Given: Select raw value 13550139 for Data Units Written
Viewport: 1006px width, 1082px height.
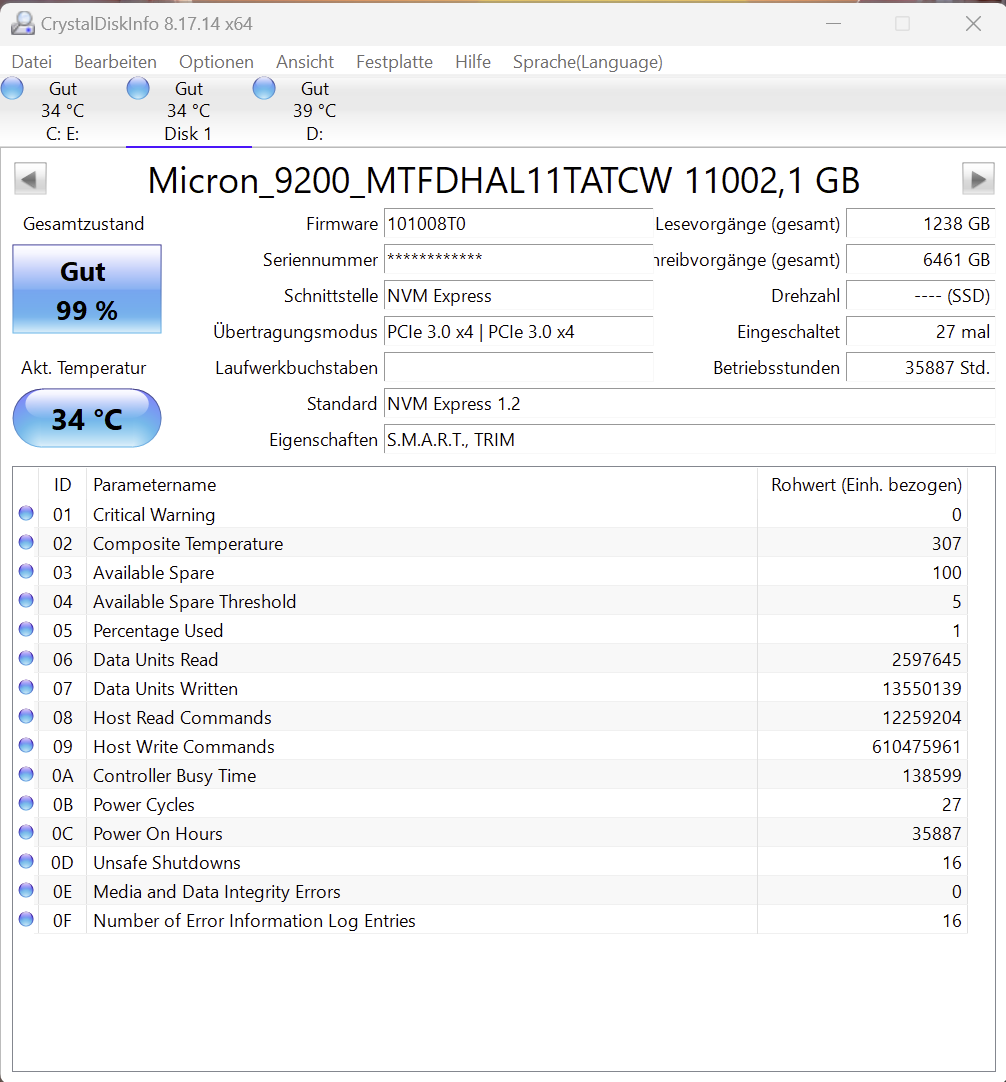Looking at the screenshot, I should click(922, 689).
